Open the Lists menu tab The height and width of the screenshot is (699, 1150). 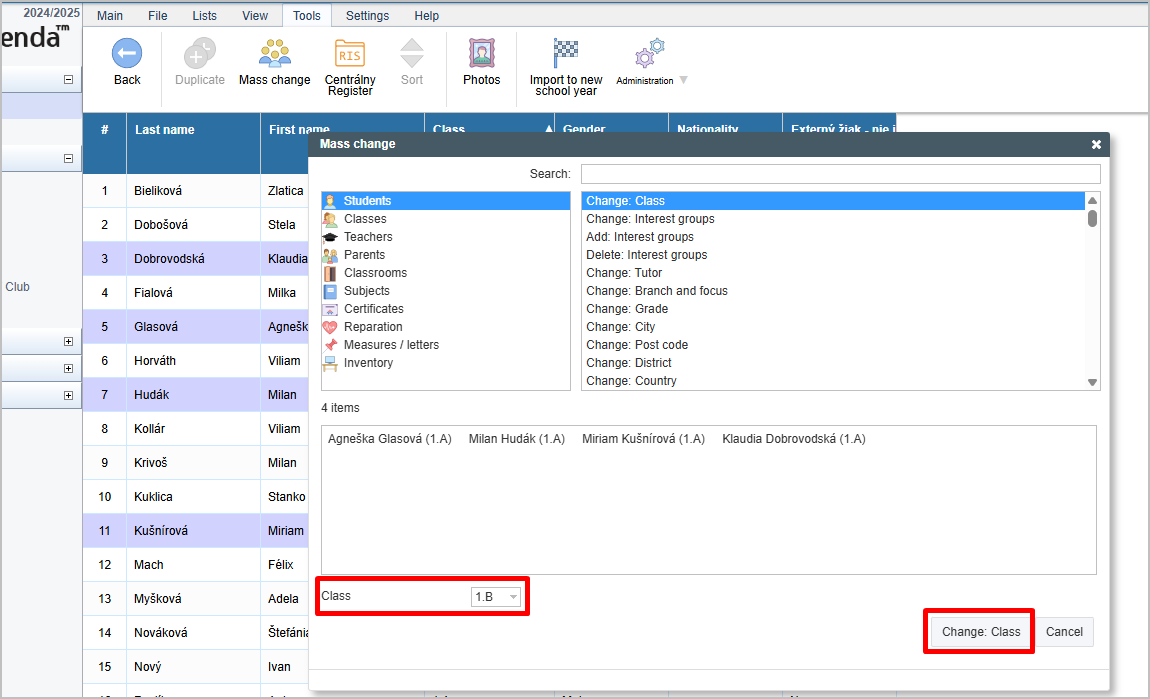(205, 15)
